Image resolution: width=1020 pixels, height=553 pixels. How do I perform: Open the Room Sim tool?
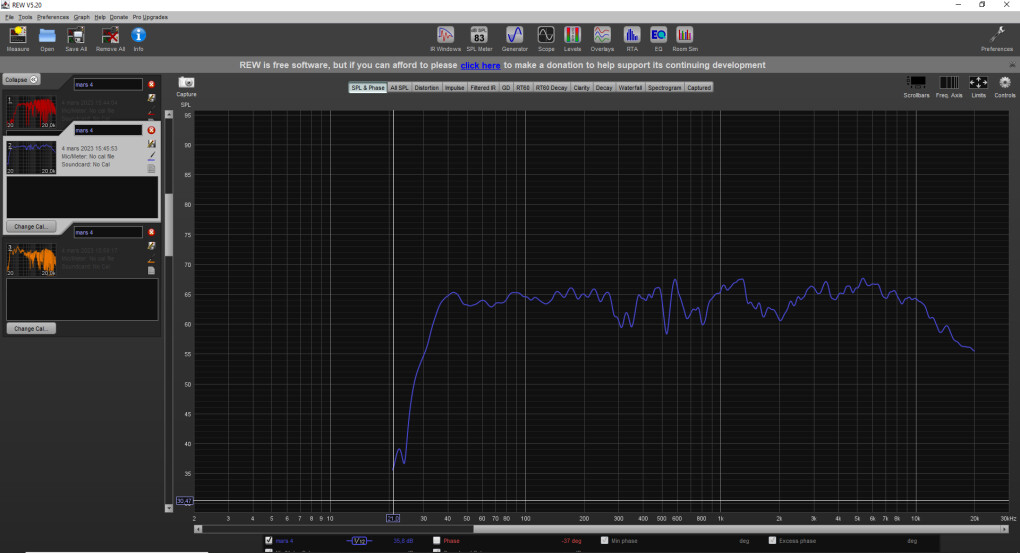pos(684,39)
